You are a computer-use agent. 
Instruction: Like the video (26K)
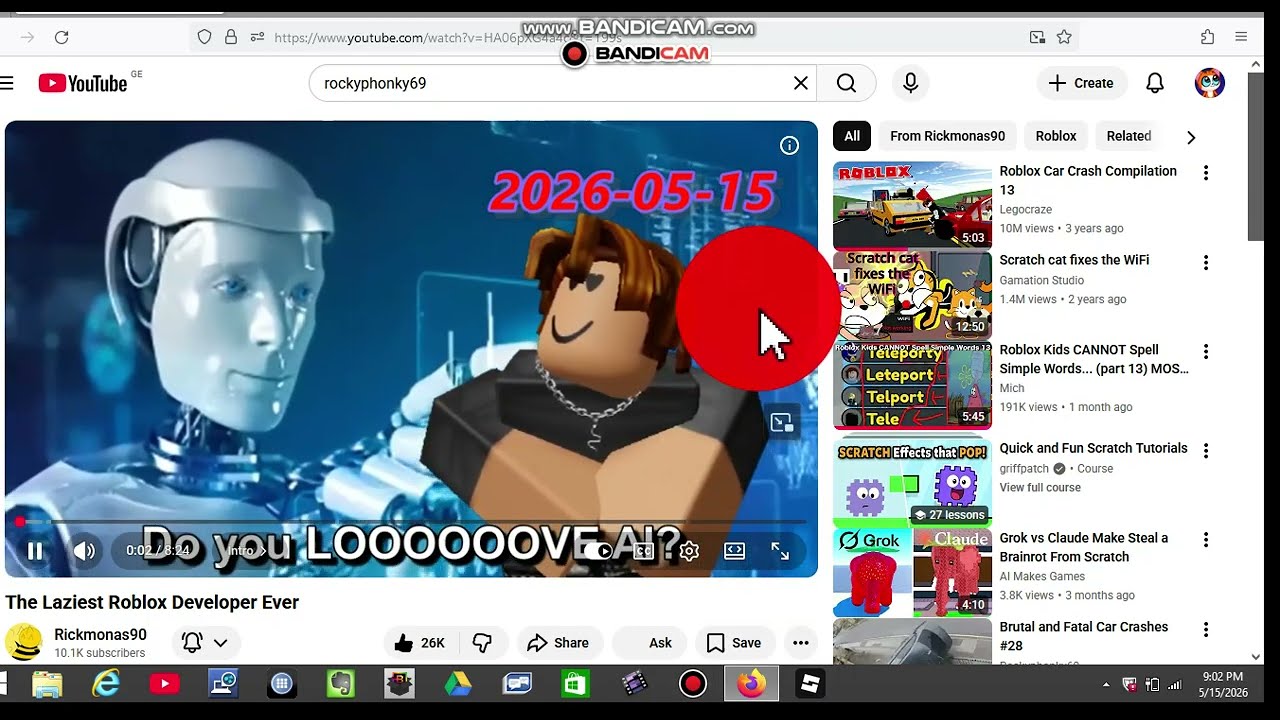[x=420, y=643]
